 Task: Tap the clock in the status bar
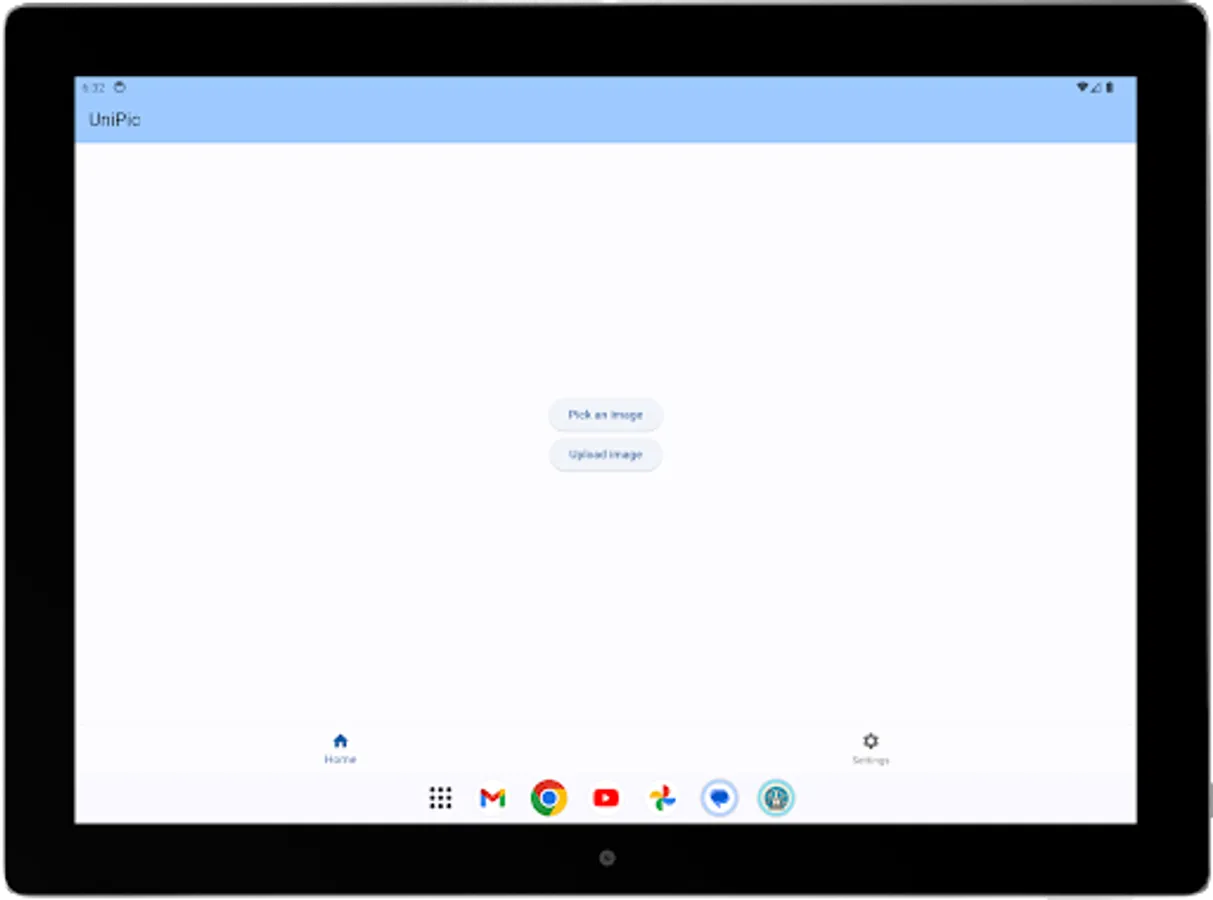point(93,88)
